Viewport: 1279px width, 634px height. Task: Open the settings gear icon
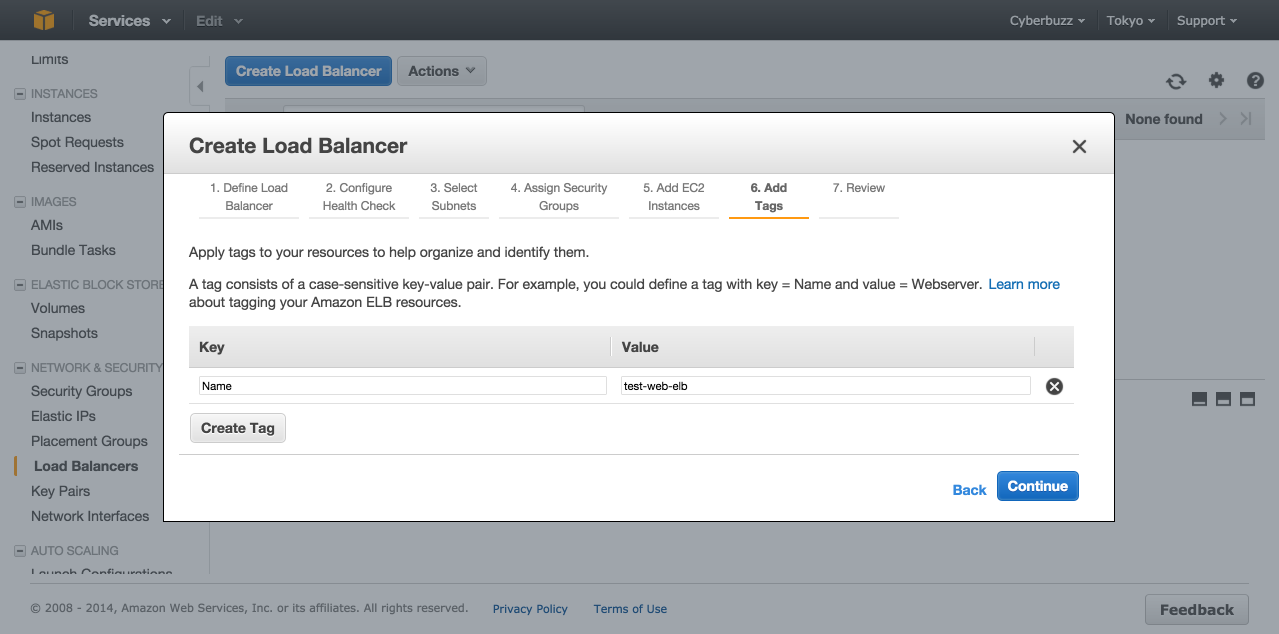(1216, 81)
